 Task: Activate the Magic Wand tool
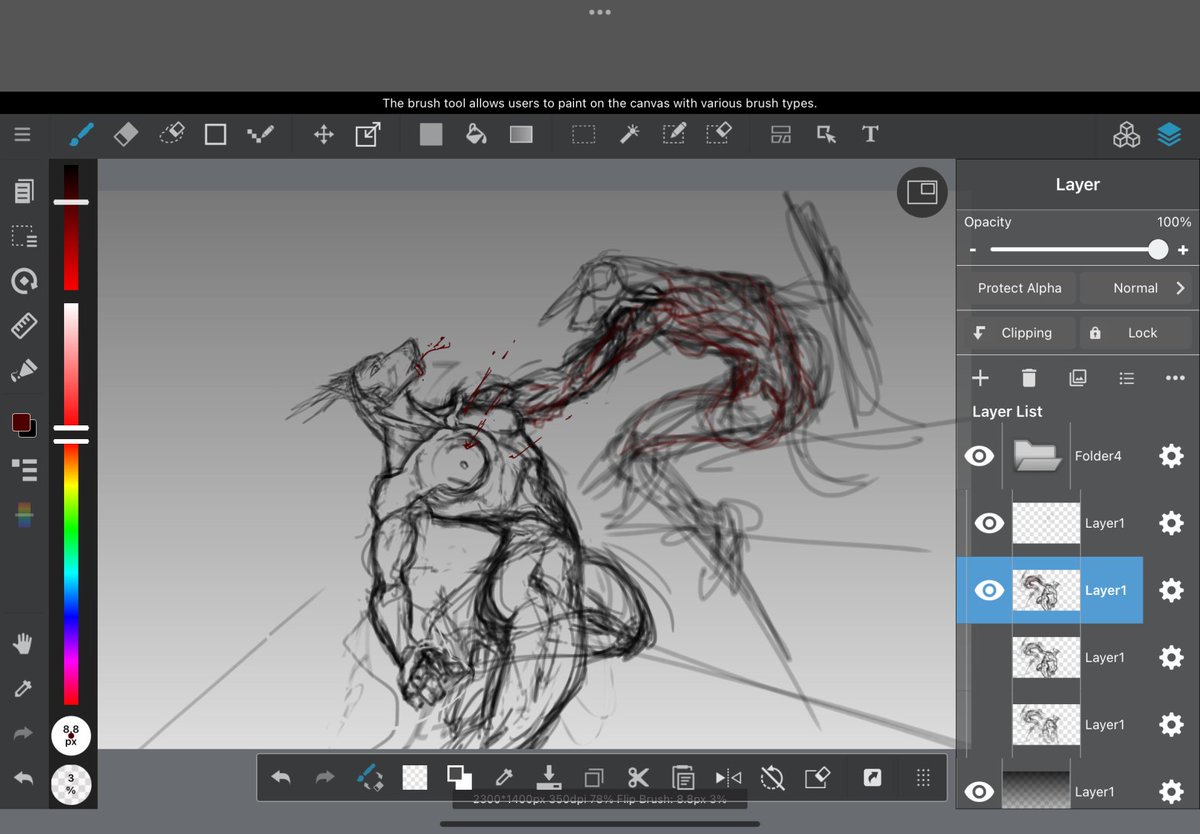coord(629,134)
